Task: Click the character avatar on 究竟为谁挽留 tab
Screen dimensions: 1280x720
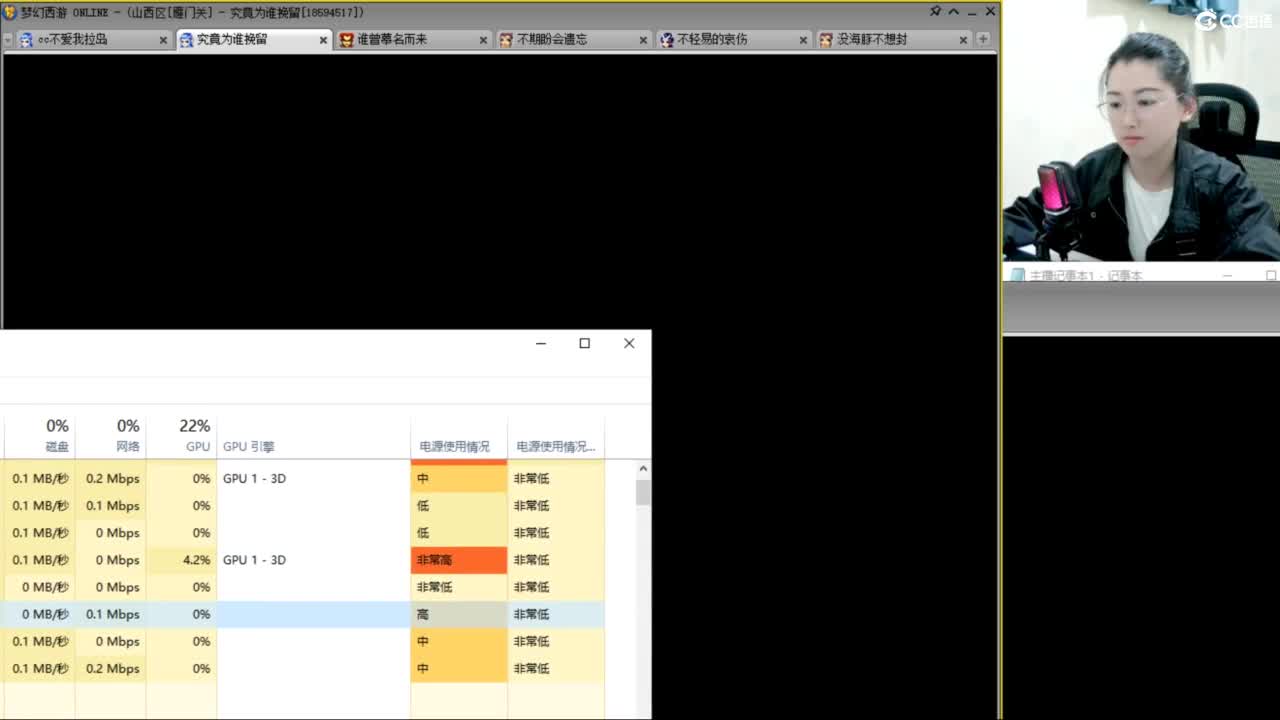Action: pyautogui.click(x=186, y=40)
